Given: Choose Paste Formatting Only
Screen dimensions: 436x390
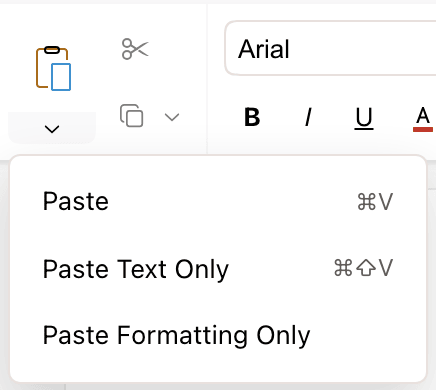Looking at the screenshot, I should pyautogui.click(x=218, y=335).
